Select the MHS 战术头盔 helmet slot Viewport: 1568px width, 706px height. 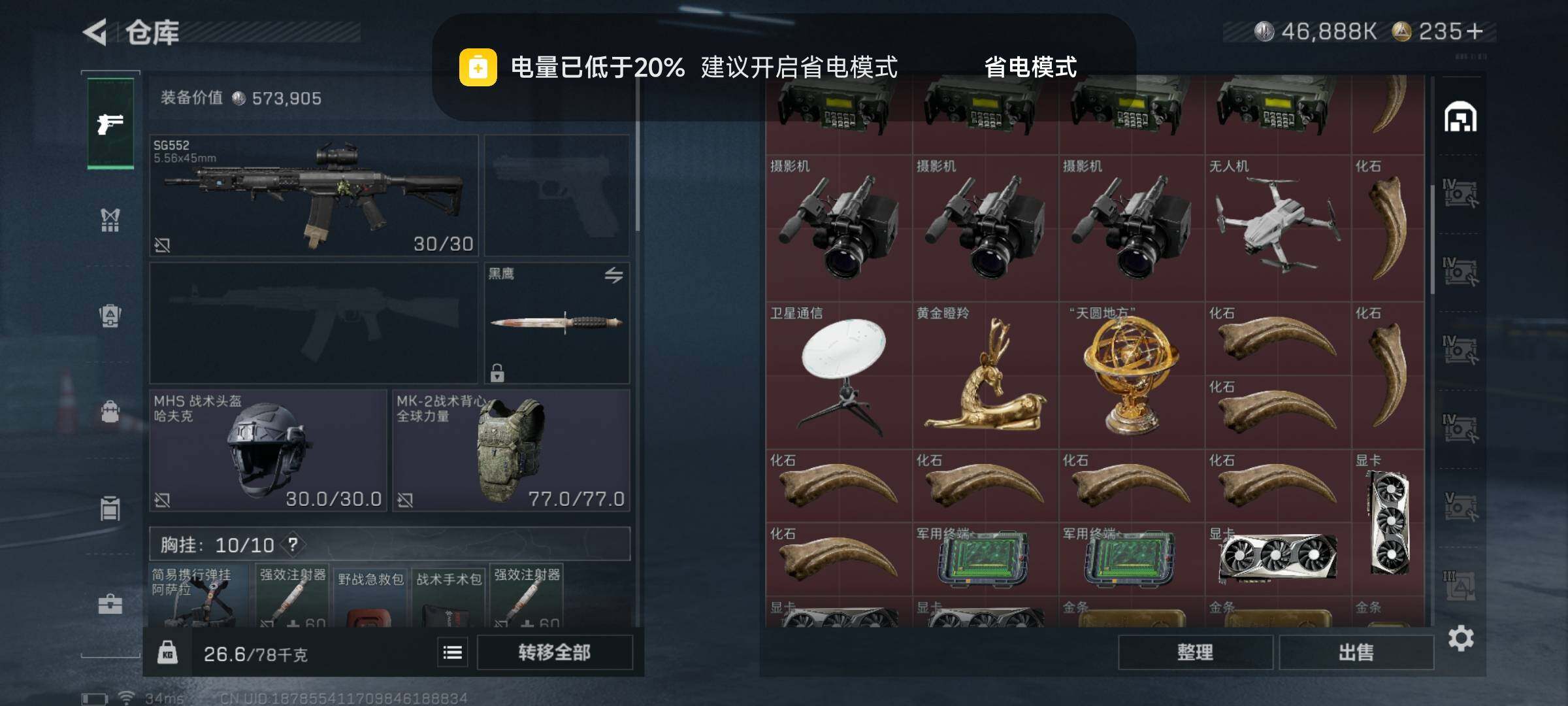pyautogui.click(x=269, y=450)
